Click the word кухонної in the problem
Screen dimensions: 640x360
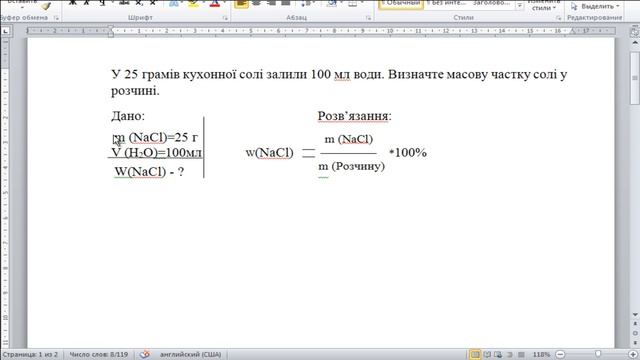(209, 75)
